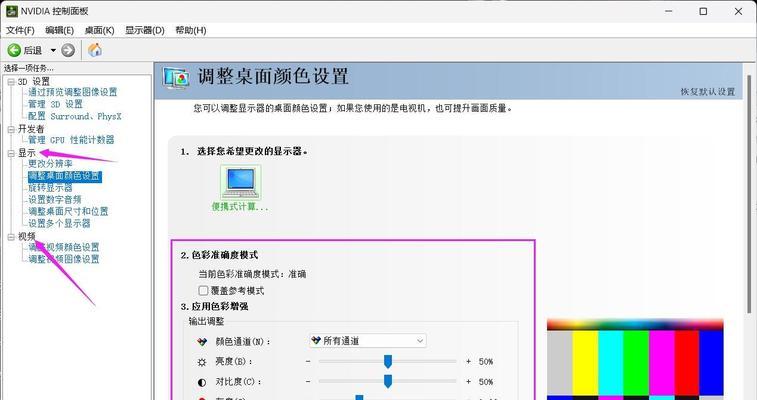
Task: Click the 当前色彩准确度模式: 准确 text
Action: click(252, 274)
